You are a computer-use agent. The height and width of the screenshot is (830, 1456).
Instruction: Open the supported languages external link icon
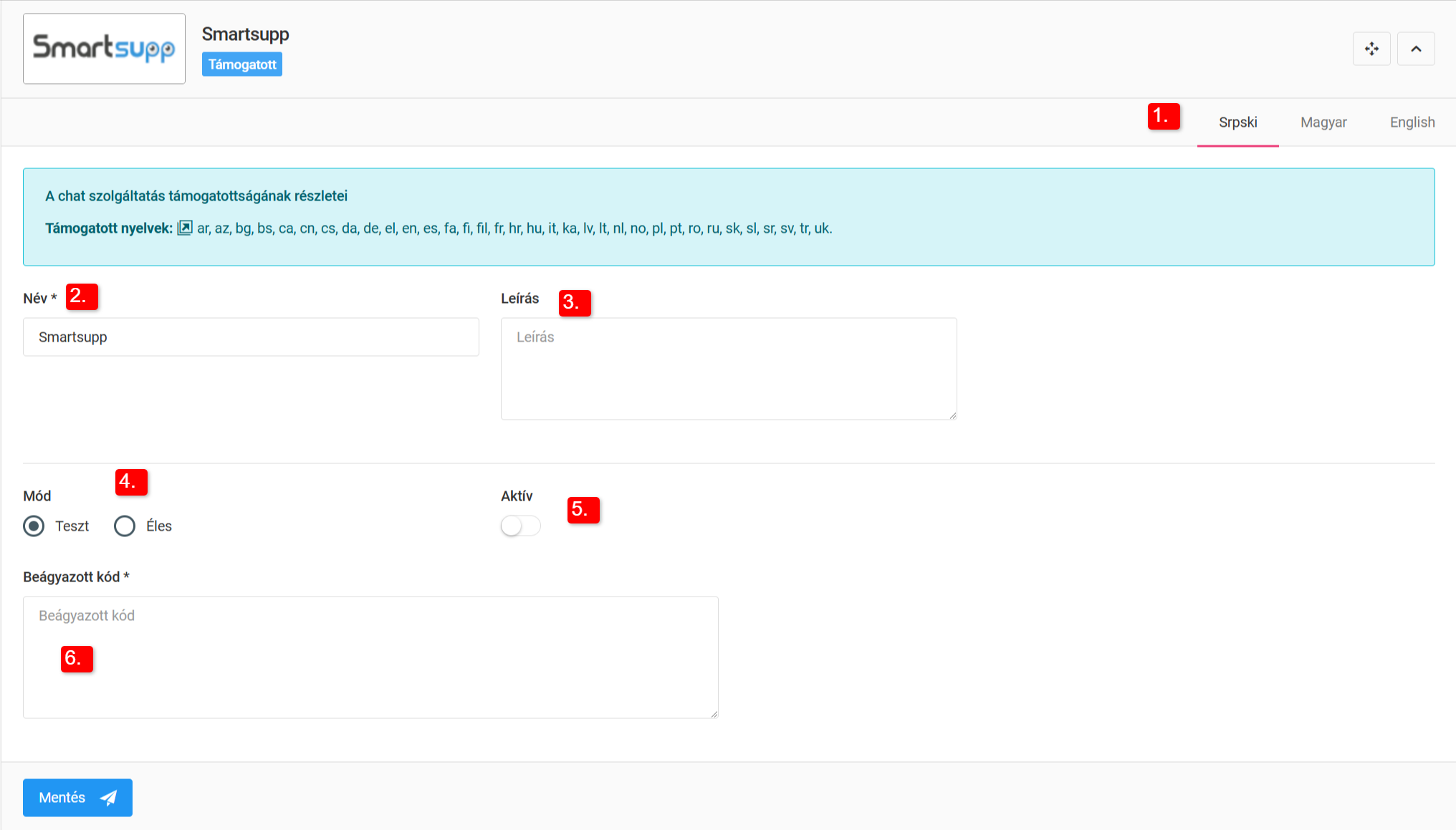185,228
